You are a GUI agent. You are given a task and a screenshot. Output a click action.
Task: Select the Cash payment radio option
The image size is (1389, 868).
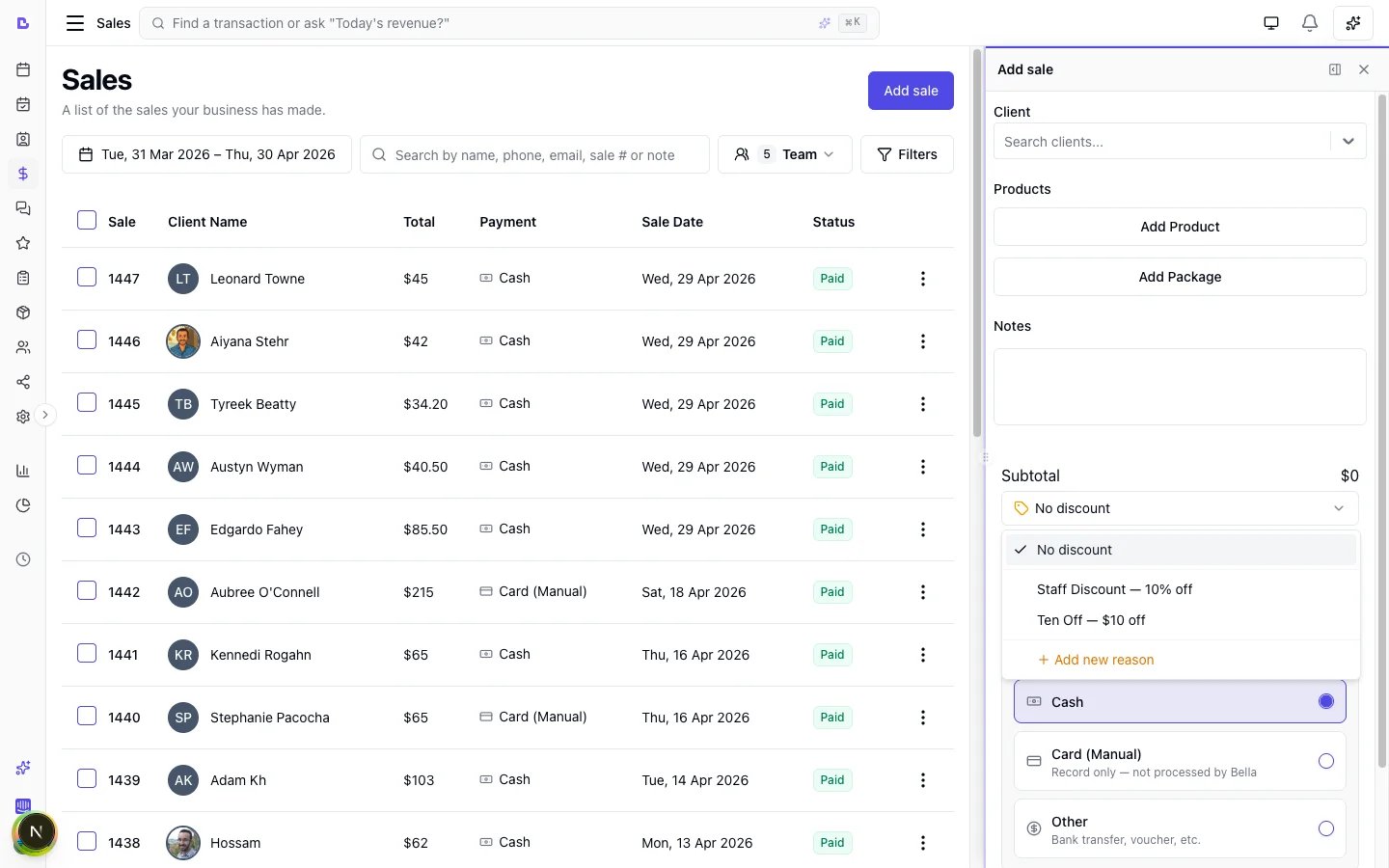click(x=1326, y=702)
